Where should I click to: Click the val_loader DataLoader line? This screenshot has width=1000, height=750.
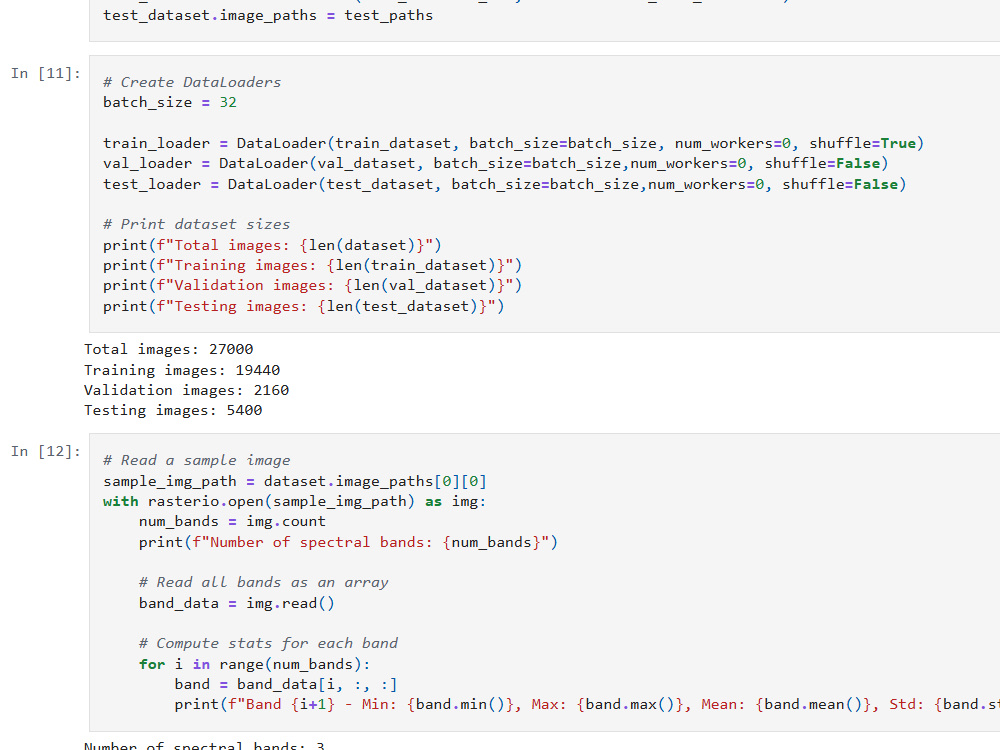coord(496,164)
